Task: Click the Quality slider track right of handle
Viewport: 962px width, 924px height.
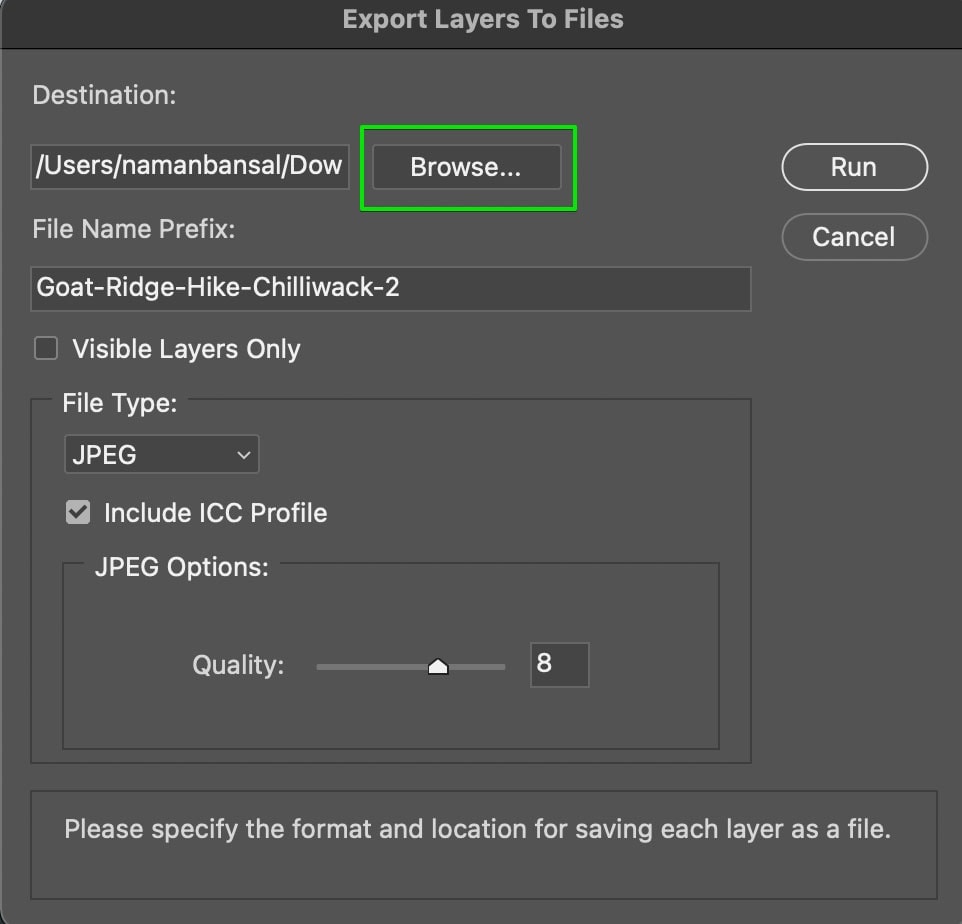Action: click(477, 666)
